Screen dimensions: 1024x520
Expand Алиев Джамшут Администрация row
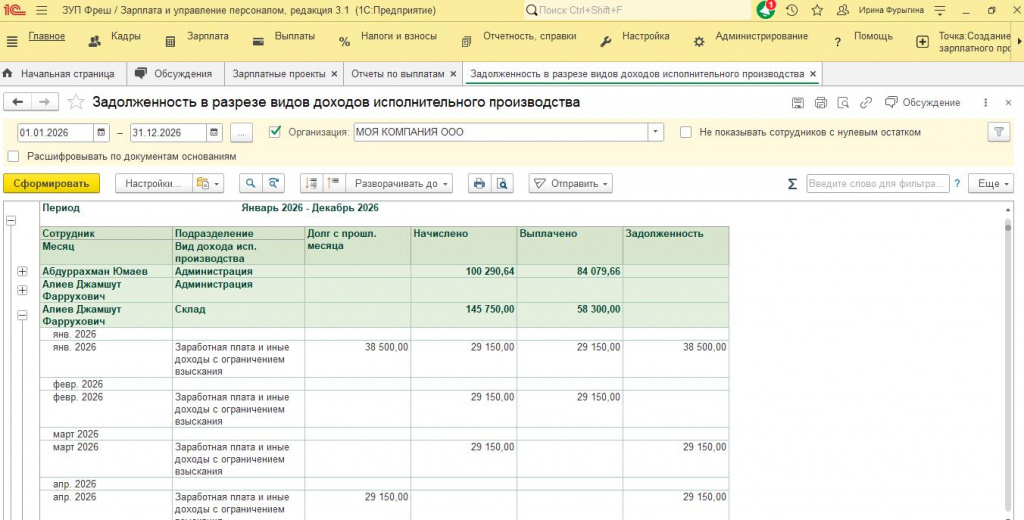click(x=22, y=290)
